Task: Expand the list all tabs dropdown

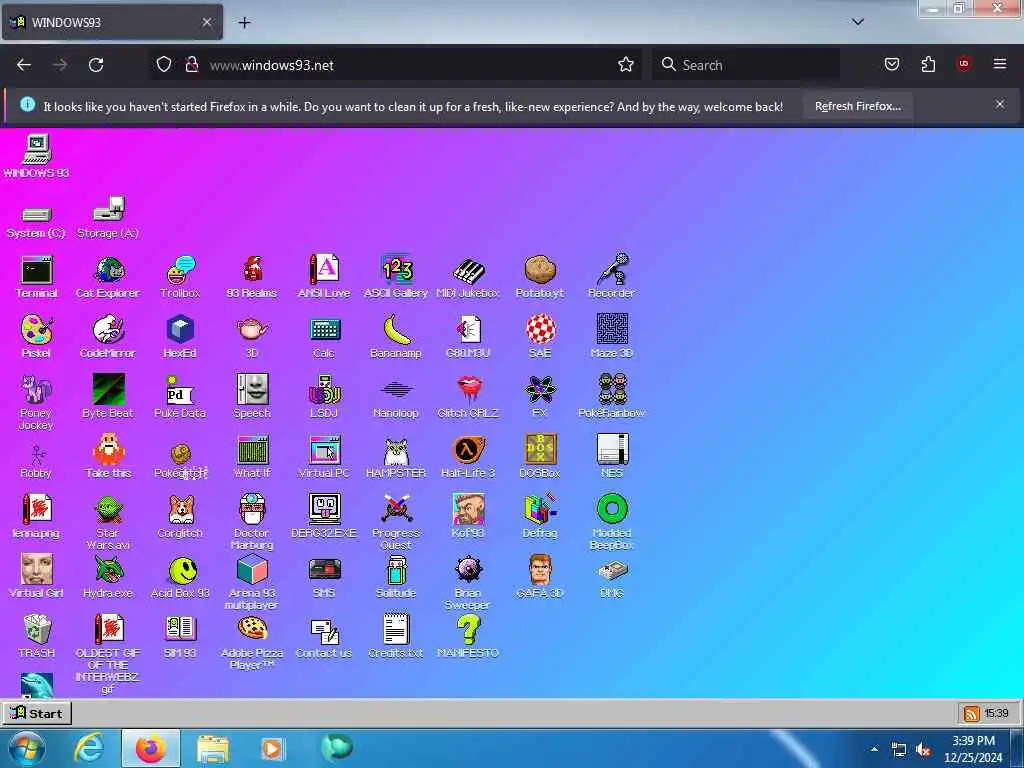Action: pos(858,22)
